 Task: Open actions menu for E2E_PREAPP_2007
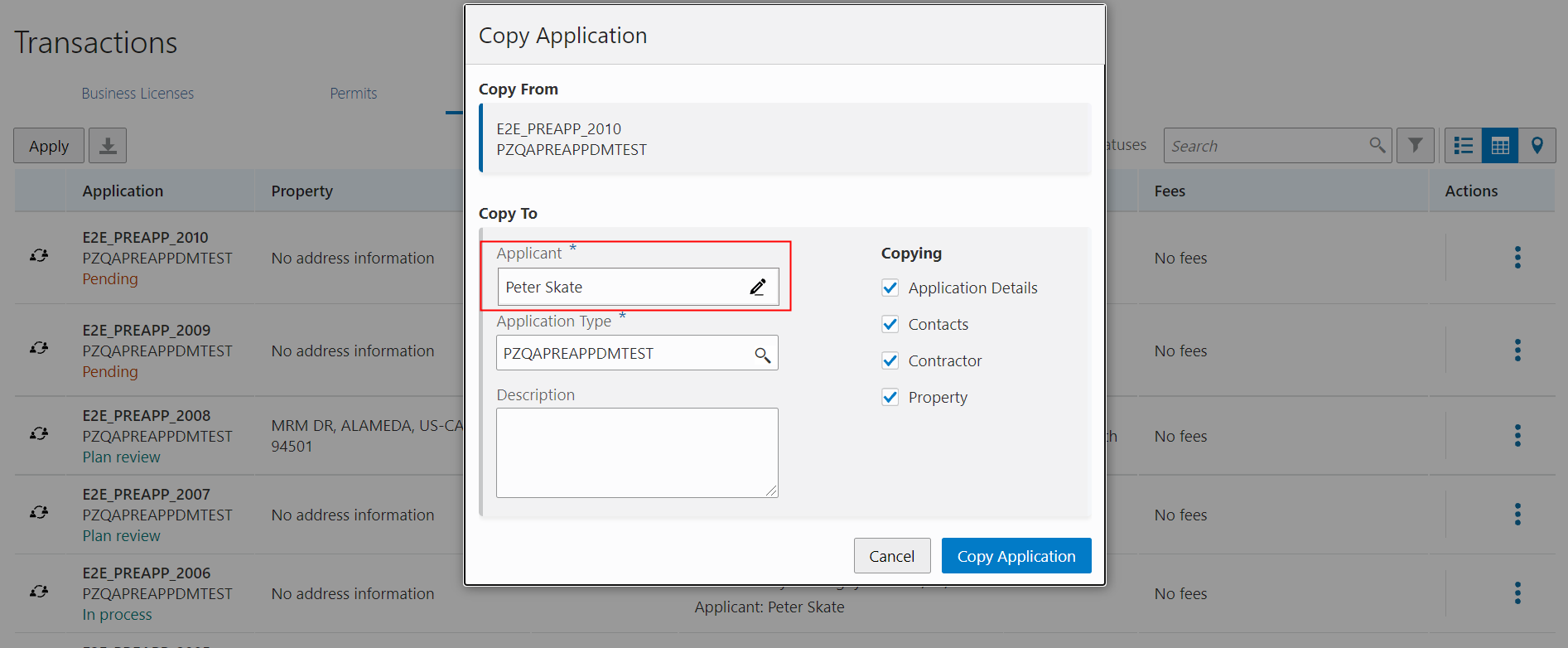[1517, 515]
